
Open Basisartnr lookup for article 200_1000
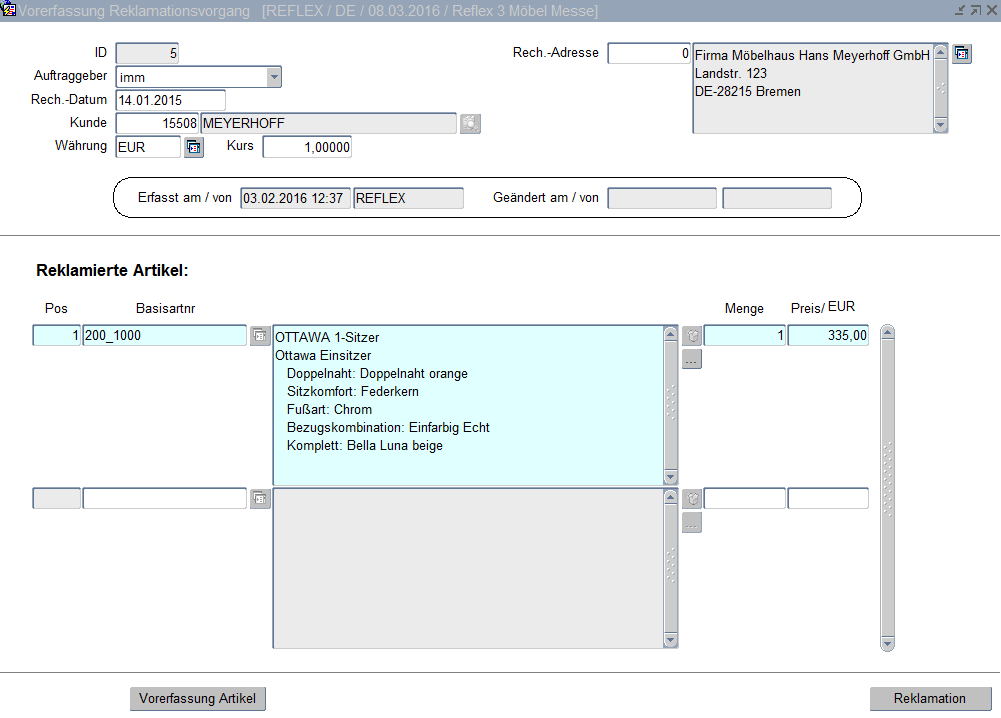coord(260,336)
